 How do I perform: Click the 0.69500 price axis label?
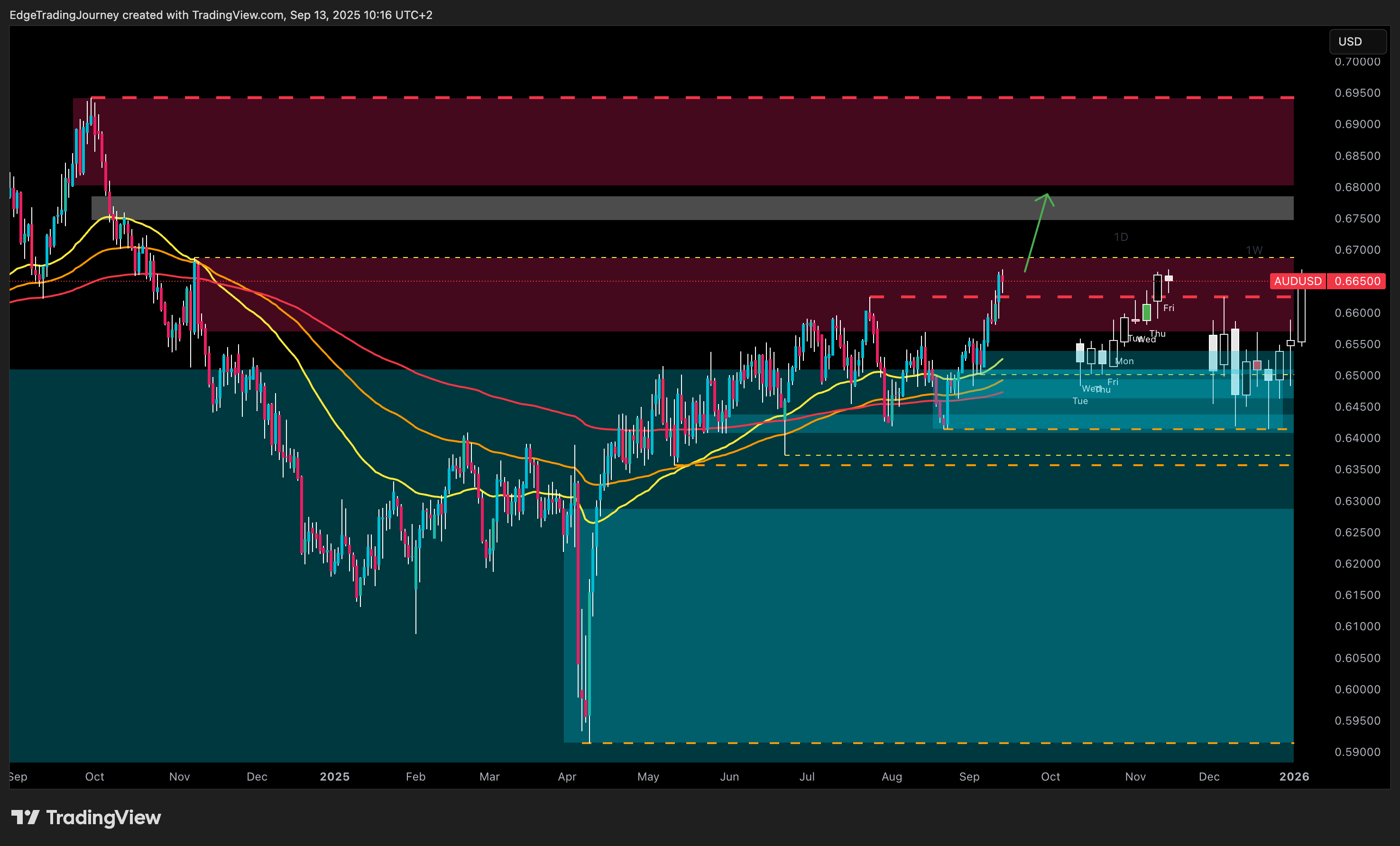click(x=1357, y=92)
